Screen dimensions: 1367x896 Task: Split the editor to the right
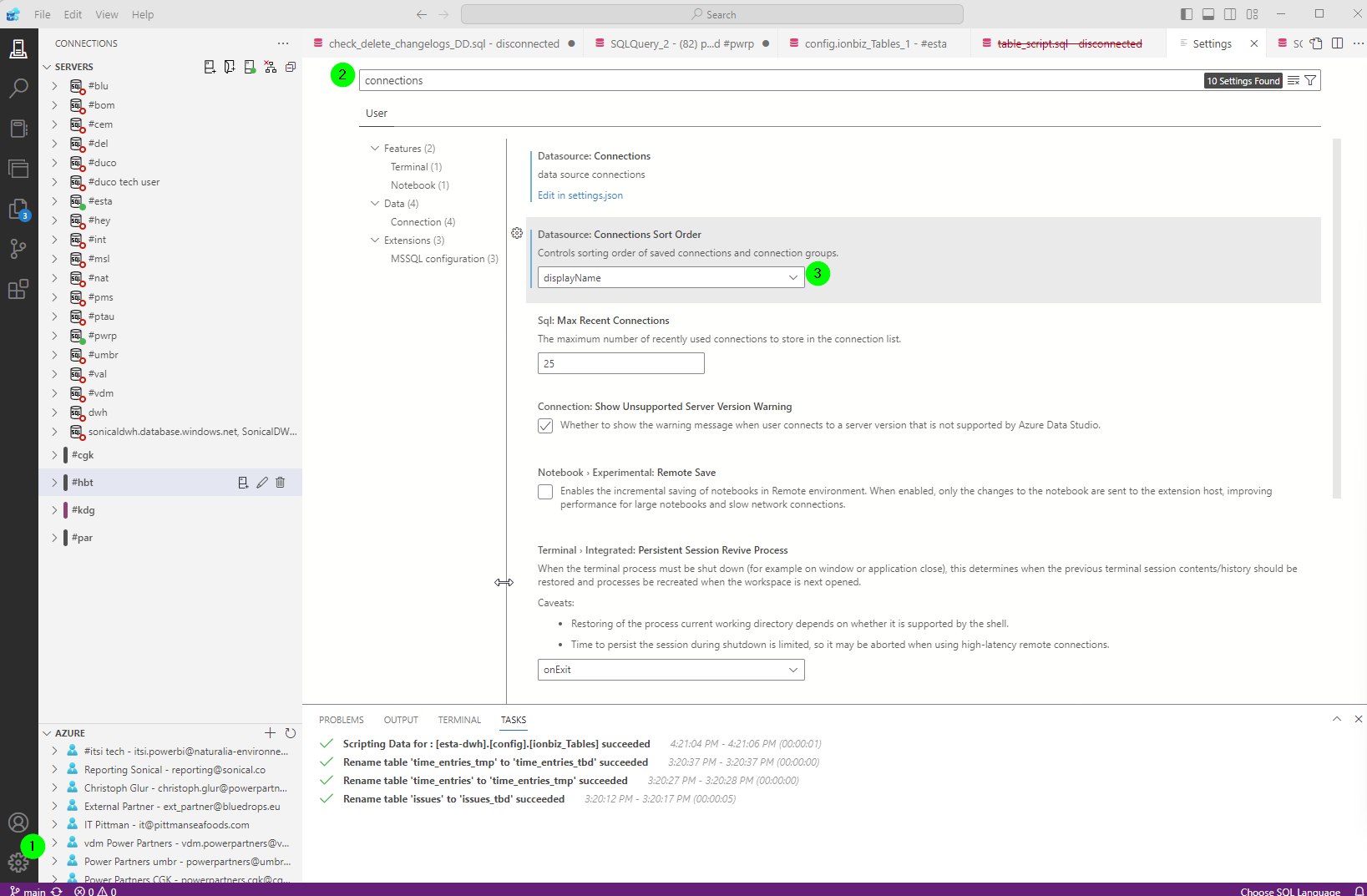(x=1337, y=43)
